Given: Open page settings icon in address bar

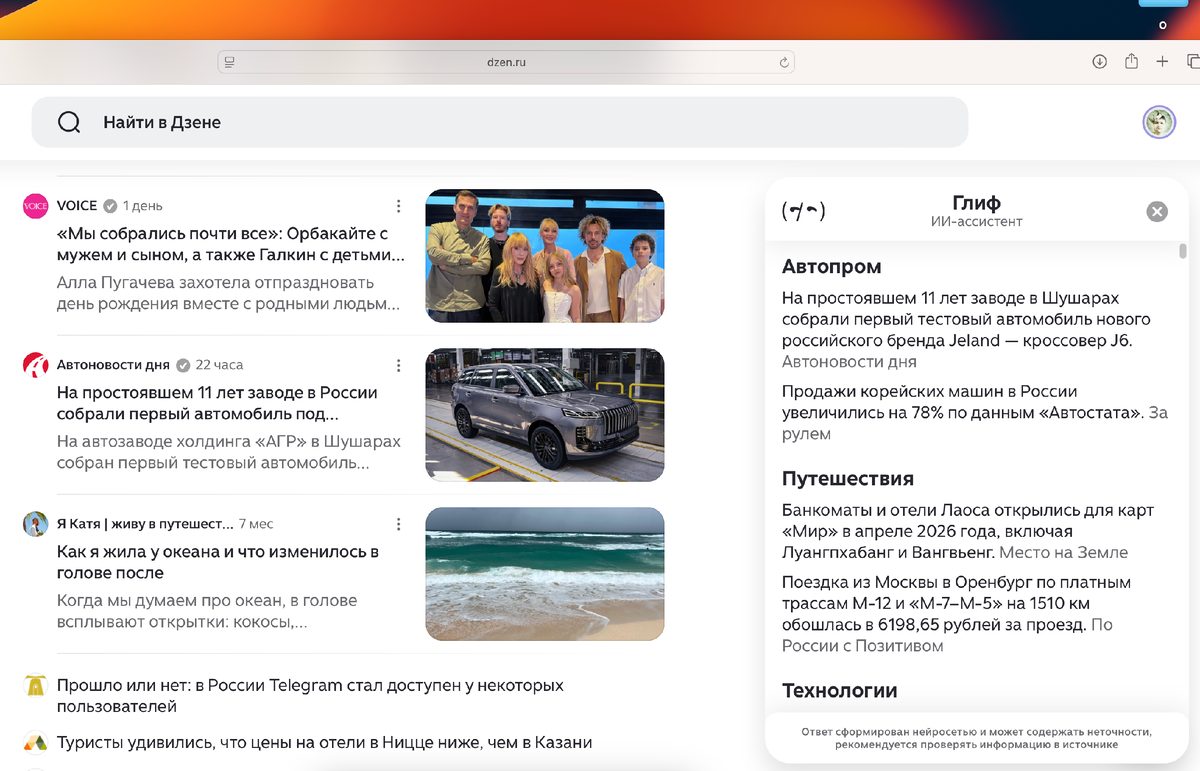Looking at the screenshot, I should click(x=230, y=62).
